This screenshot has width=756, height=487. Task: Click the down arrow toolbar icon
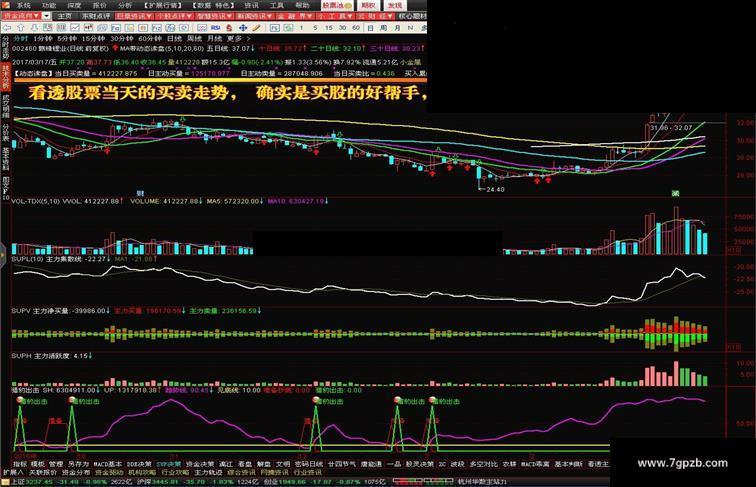pos(34,28)
